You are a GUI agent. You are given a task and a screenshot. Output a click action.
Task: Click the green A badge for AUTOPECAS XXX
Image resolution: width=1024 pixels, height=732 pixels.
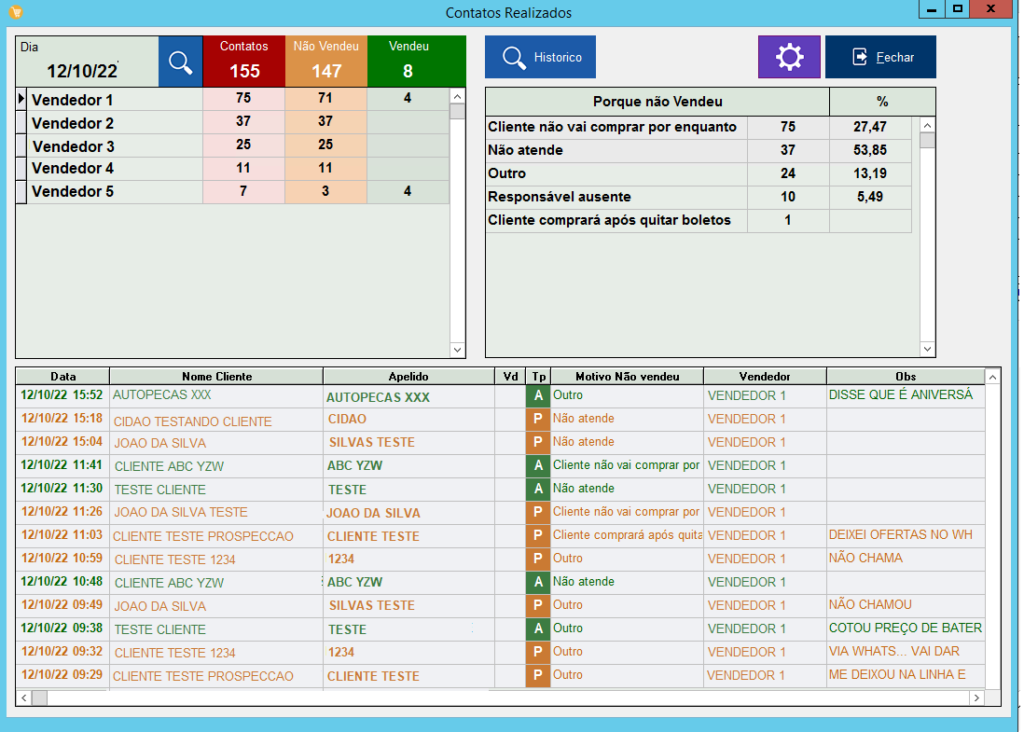538,396
